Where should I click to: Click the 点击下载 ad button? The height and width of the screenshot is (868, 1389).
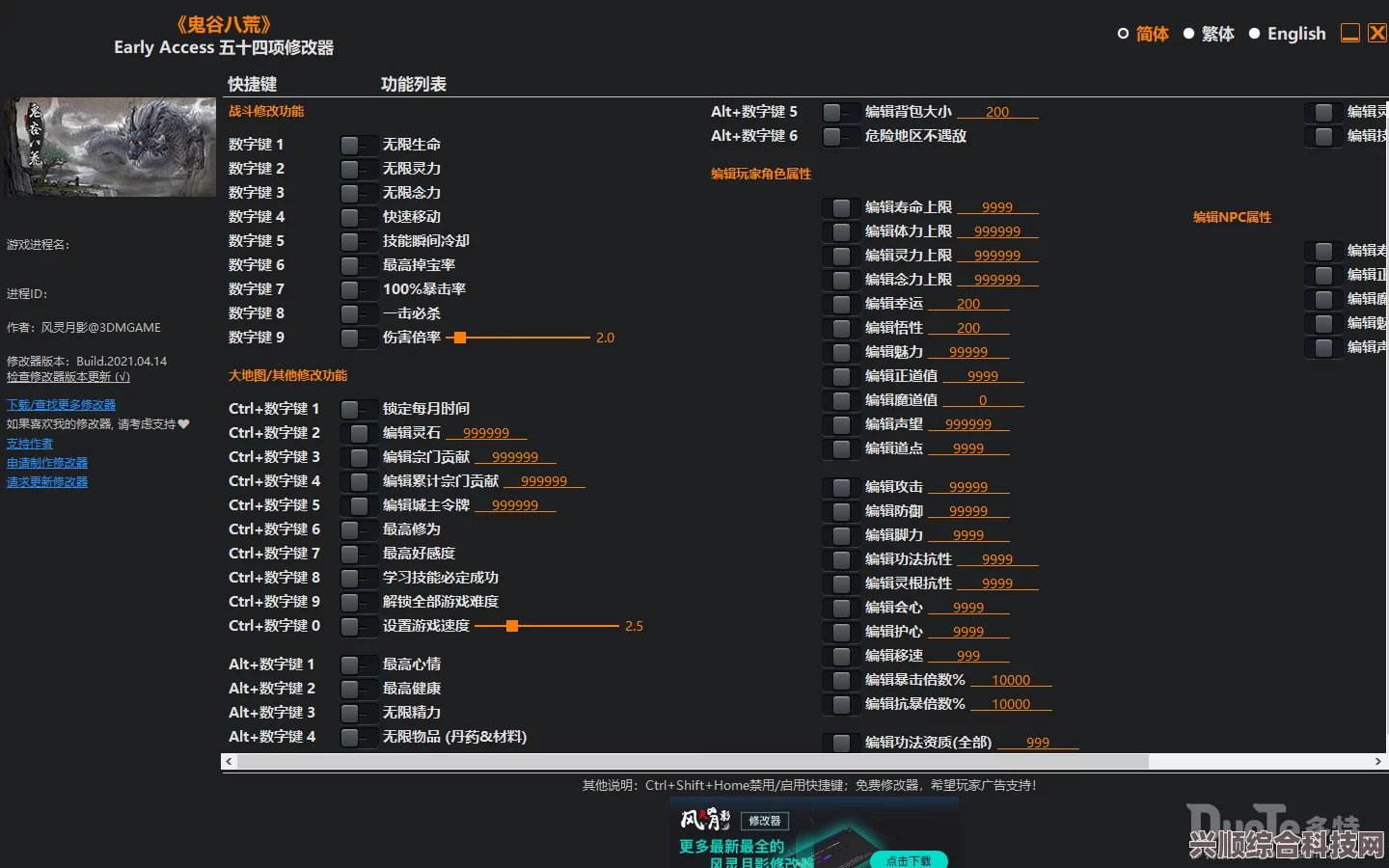tap(909, 860)
